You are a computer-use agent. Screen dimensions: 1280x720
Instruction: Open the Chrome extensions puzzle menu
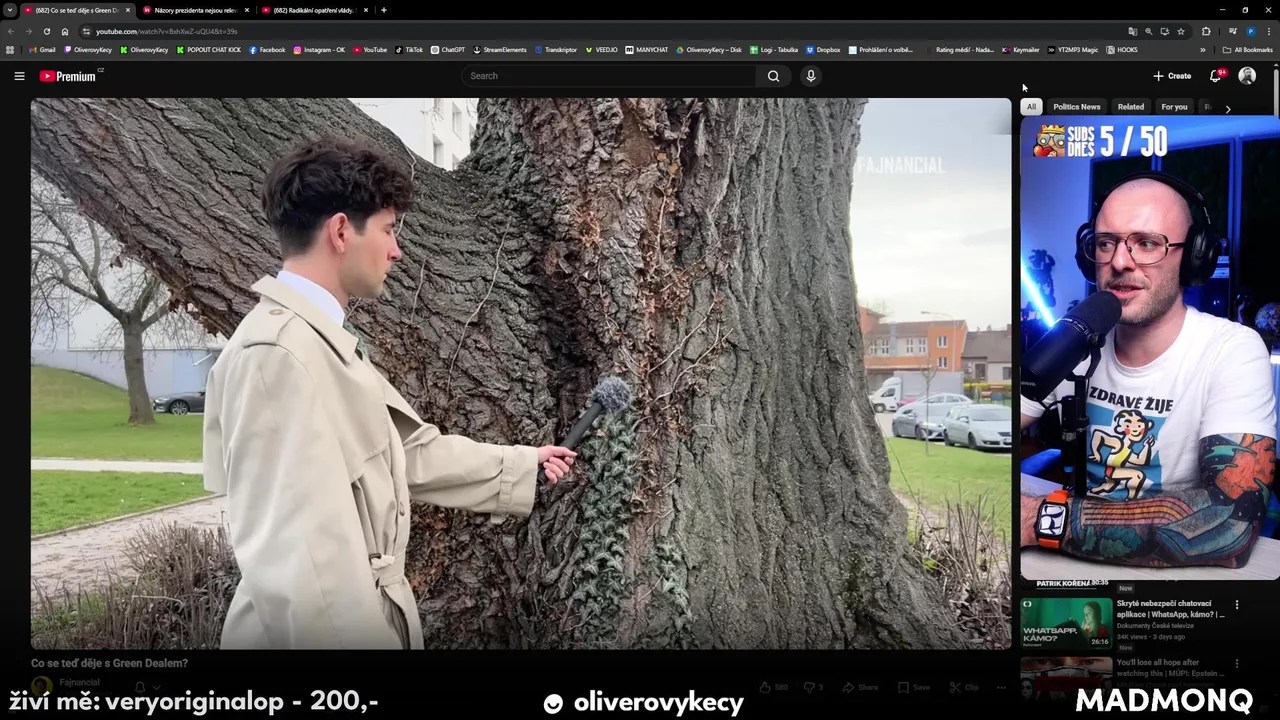[x=1206, y=31]
